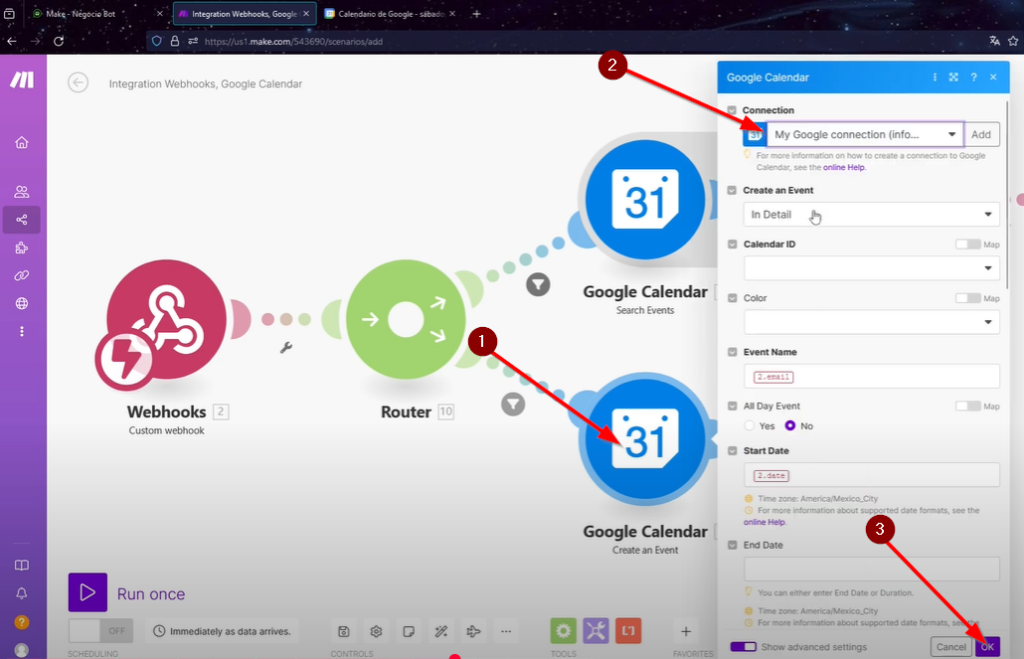
Task: Open the Make home page from sidebar
Action: tap(22, 142)
